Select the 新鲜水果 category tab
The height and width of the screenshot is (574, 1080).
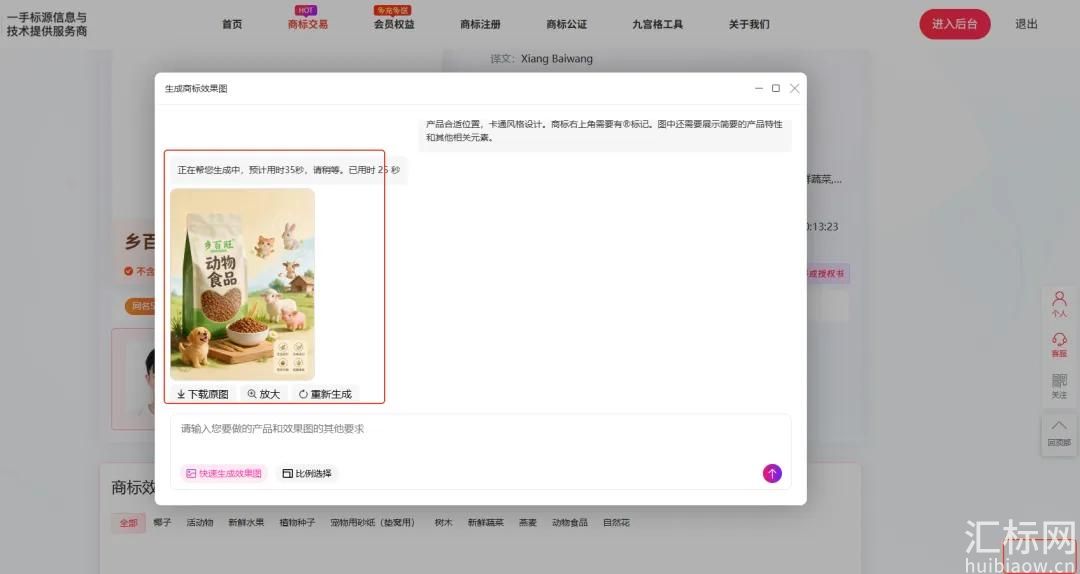[x=246, y=523]
